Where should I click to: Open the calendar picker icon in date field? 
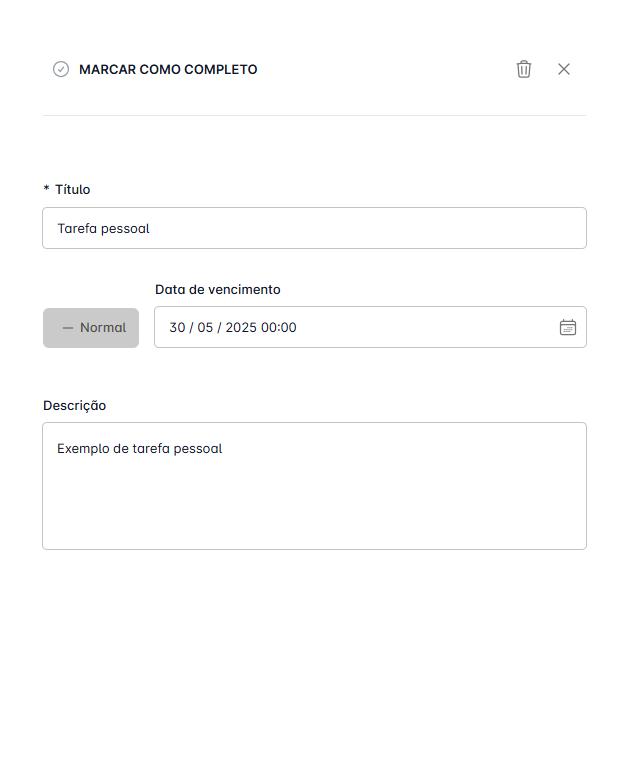(568, 327)
